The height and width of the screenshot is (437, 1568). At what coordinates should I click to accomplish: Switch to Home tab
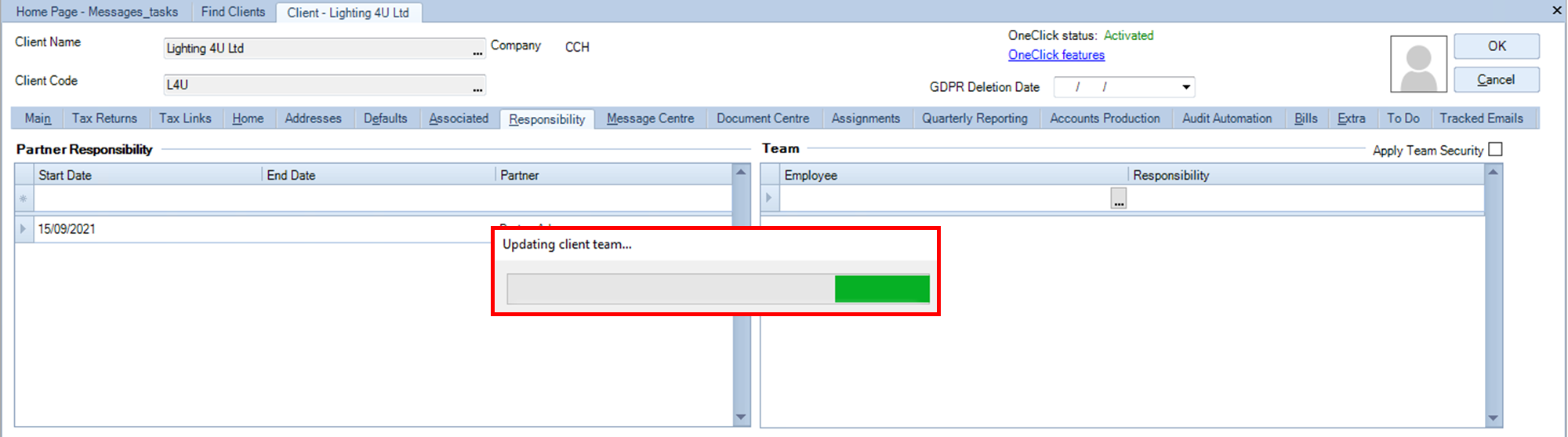pos(248,118)
